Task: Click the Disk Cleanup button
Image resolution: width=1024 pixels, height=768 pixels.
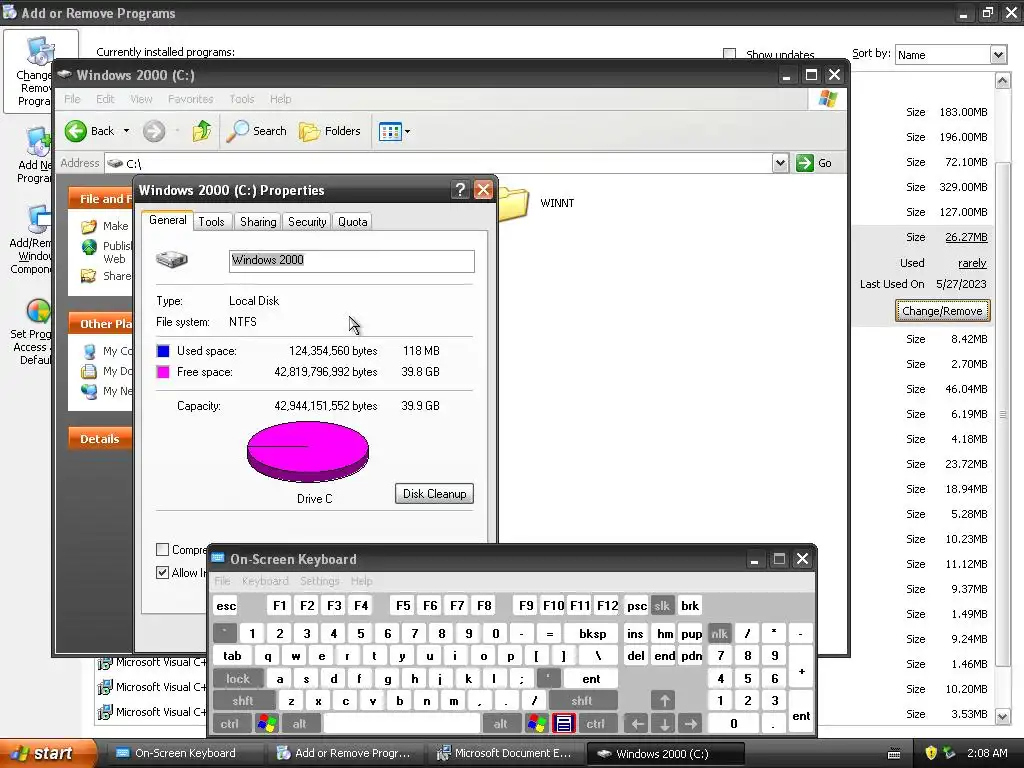Action: pyautogui.click(x=434, y=494)
